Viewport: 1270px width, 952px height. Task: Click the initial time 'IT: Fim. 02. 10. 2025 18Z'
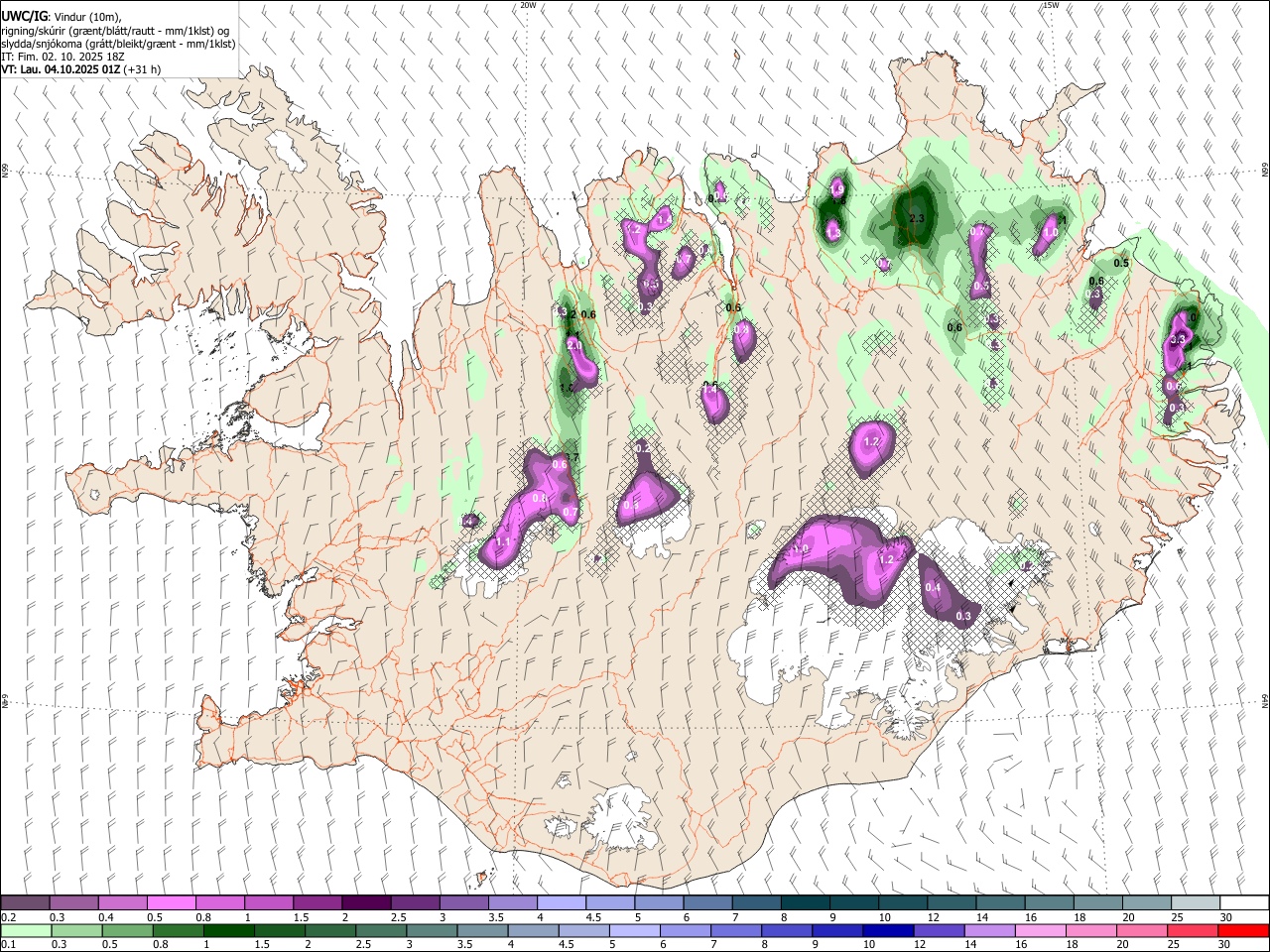63,57
